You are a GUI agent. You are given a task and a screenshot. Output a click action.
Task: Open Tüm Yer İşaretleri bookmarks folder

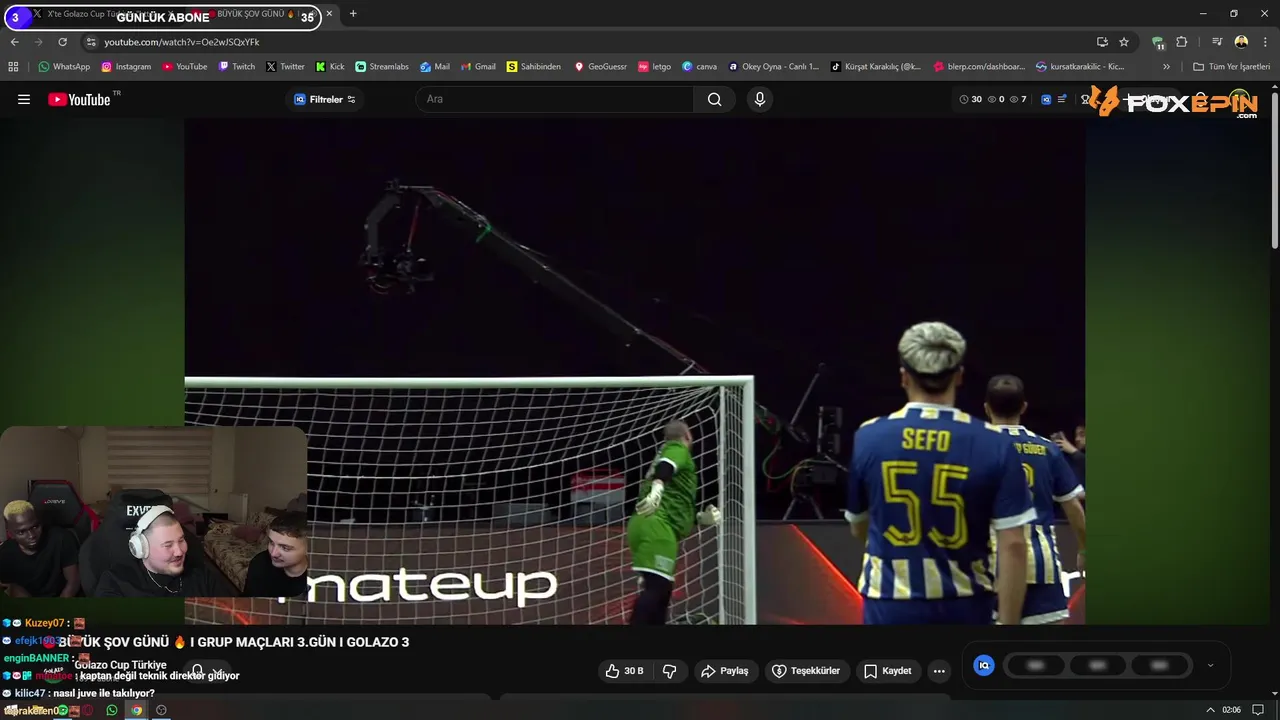coord(1231,67)
